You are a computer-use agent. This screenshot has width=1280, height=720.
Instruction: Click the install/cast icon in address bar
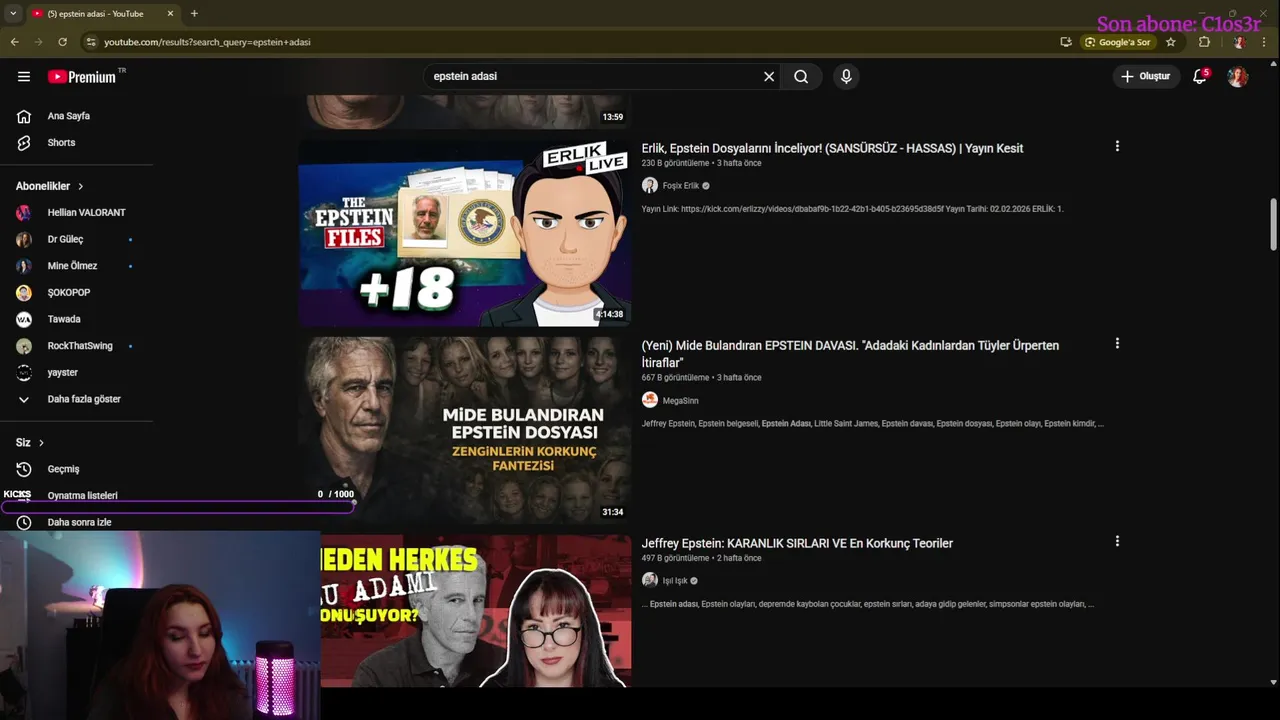point(1066,42)
